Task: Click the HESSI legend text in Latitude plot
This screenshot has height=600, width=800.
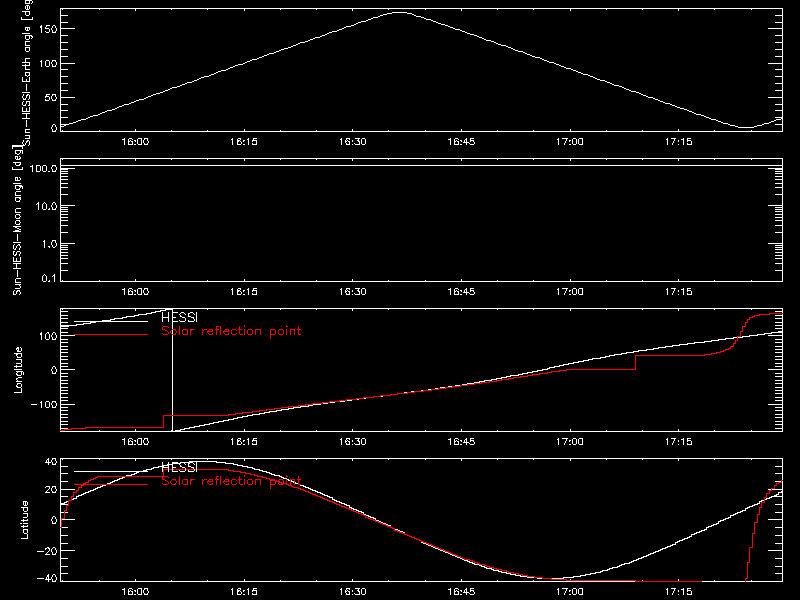Action: [180, 468]
